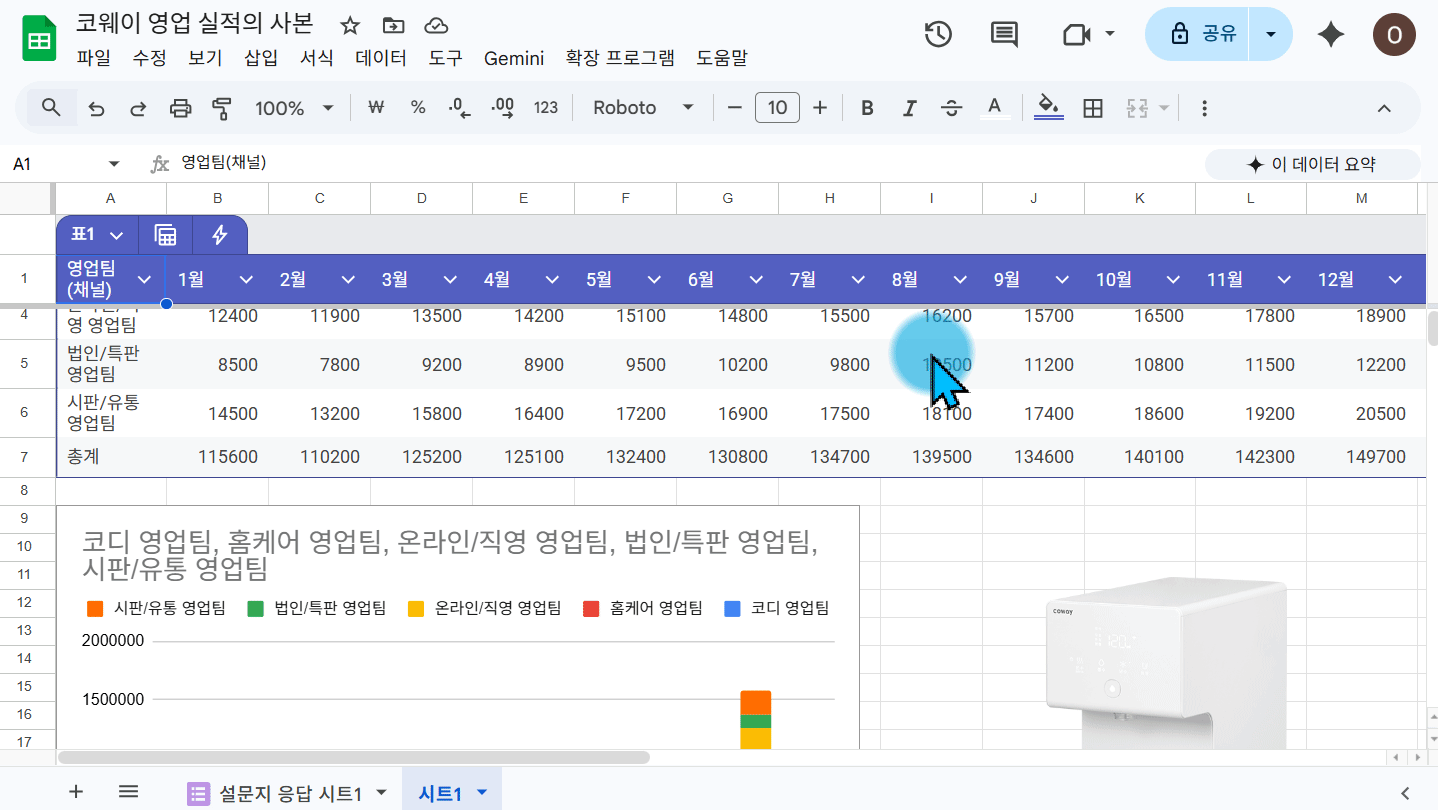Format as Korean won currency

point(377,108)
